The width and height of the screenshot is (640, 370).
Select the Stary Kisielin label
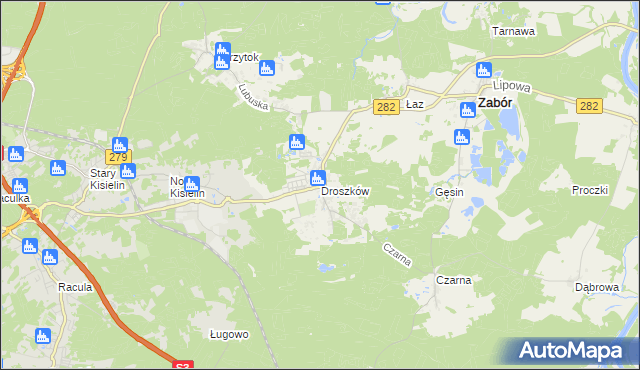107,179
